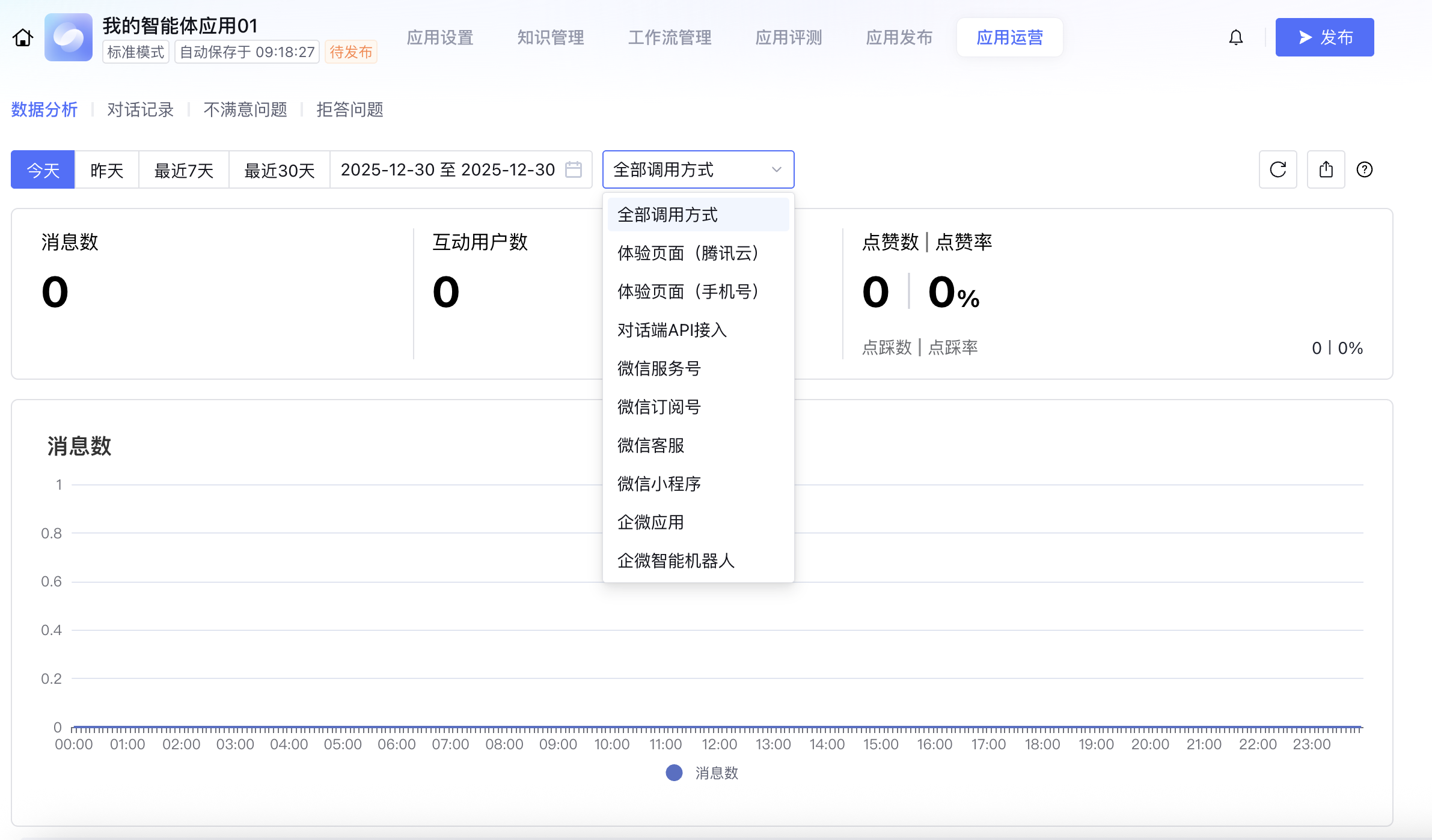Open the help question mark icon

click(x=1364, y=170)
